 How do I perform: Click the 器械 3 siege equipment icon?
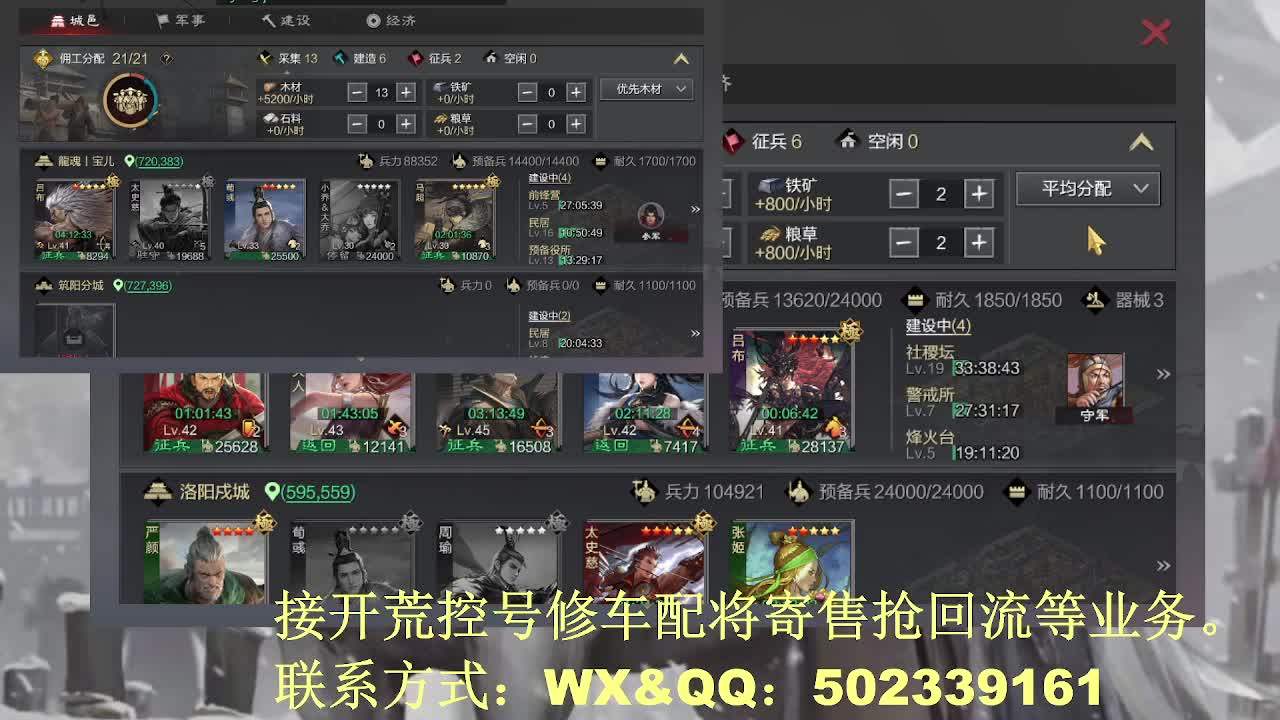point(1095,300)
